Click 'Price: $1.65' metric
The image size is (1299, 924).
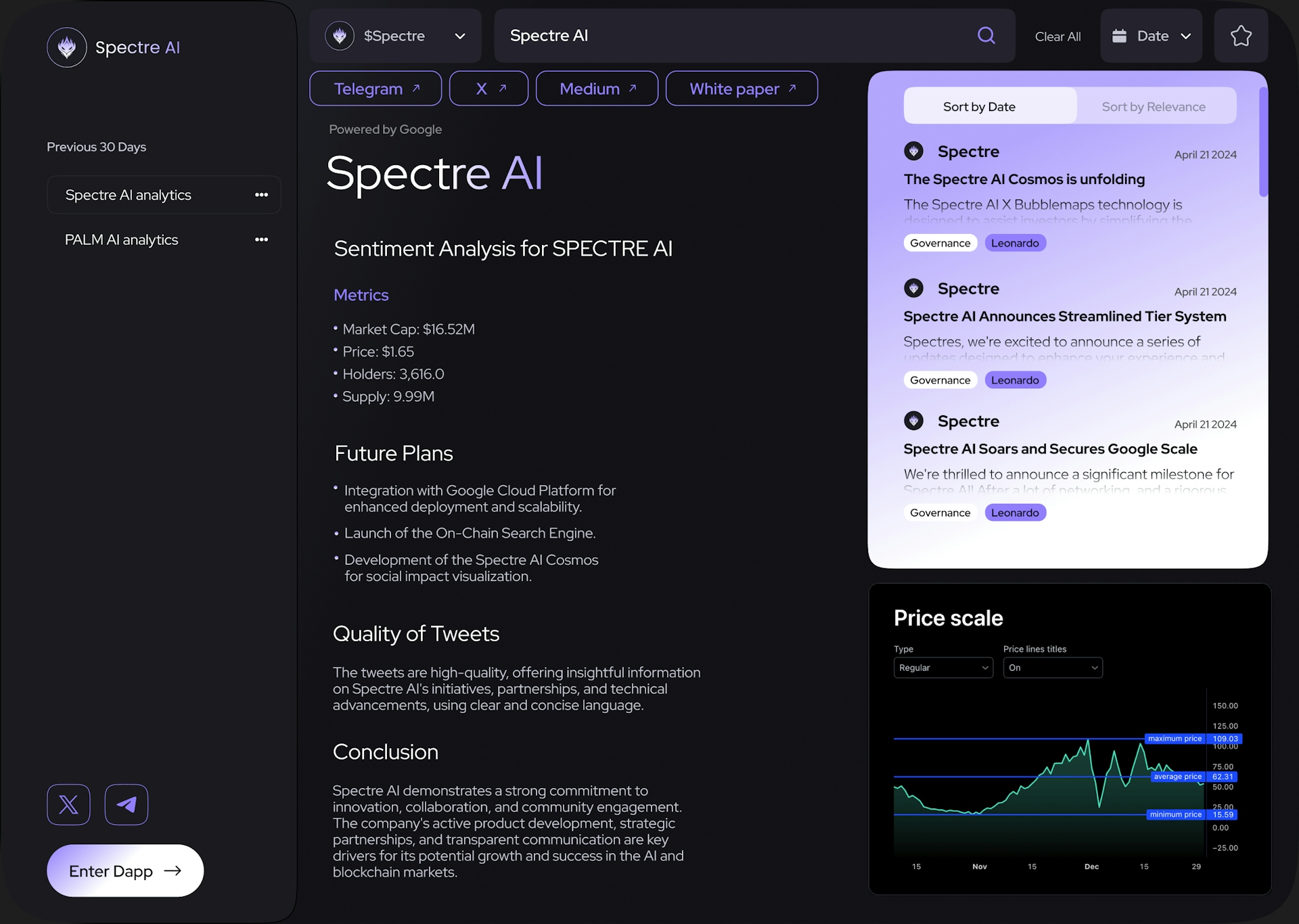tap(378, 352)
